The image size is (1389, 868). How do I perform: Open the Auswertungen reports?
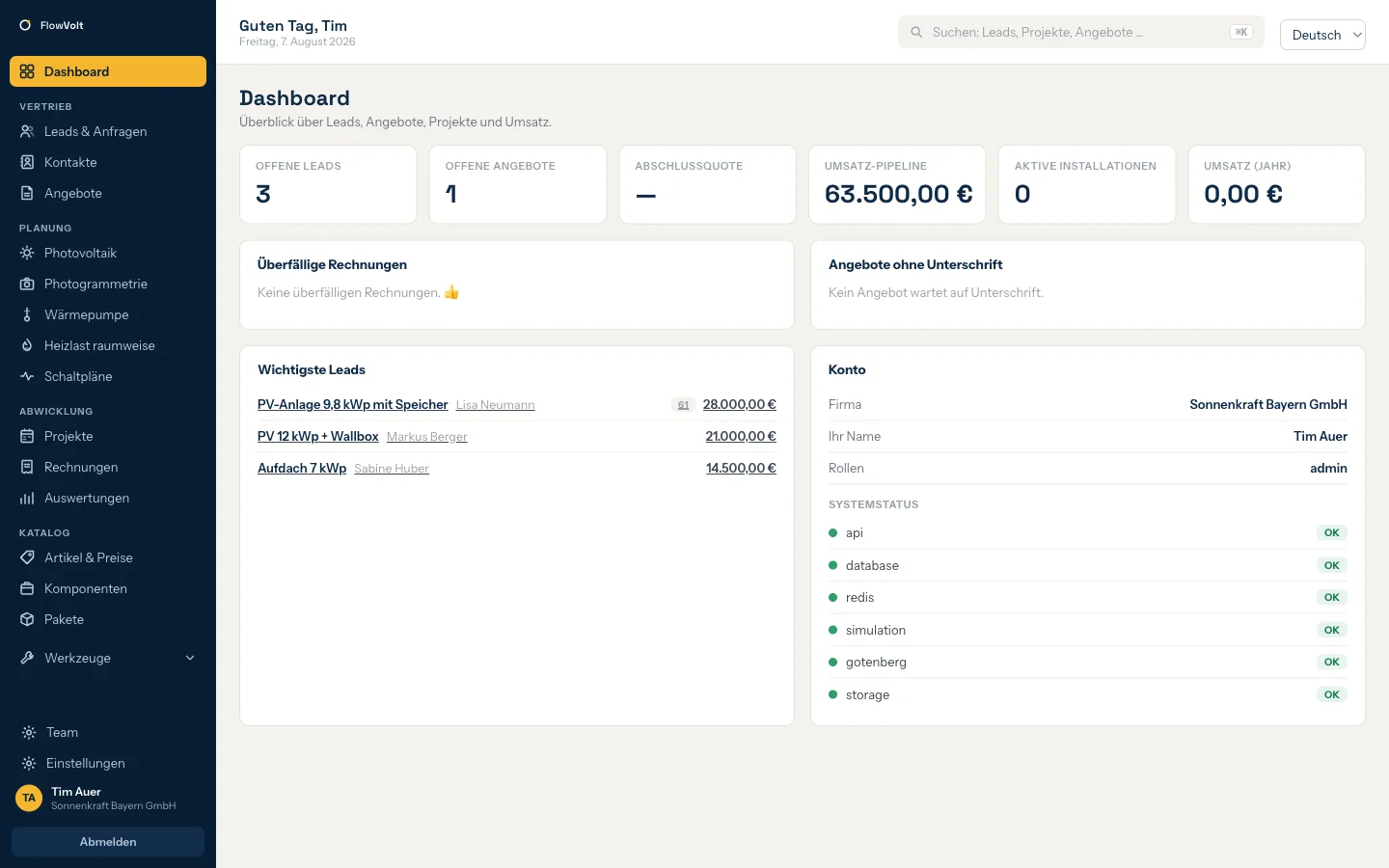108,498
